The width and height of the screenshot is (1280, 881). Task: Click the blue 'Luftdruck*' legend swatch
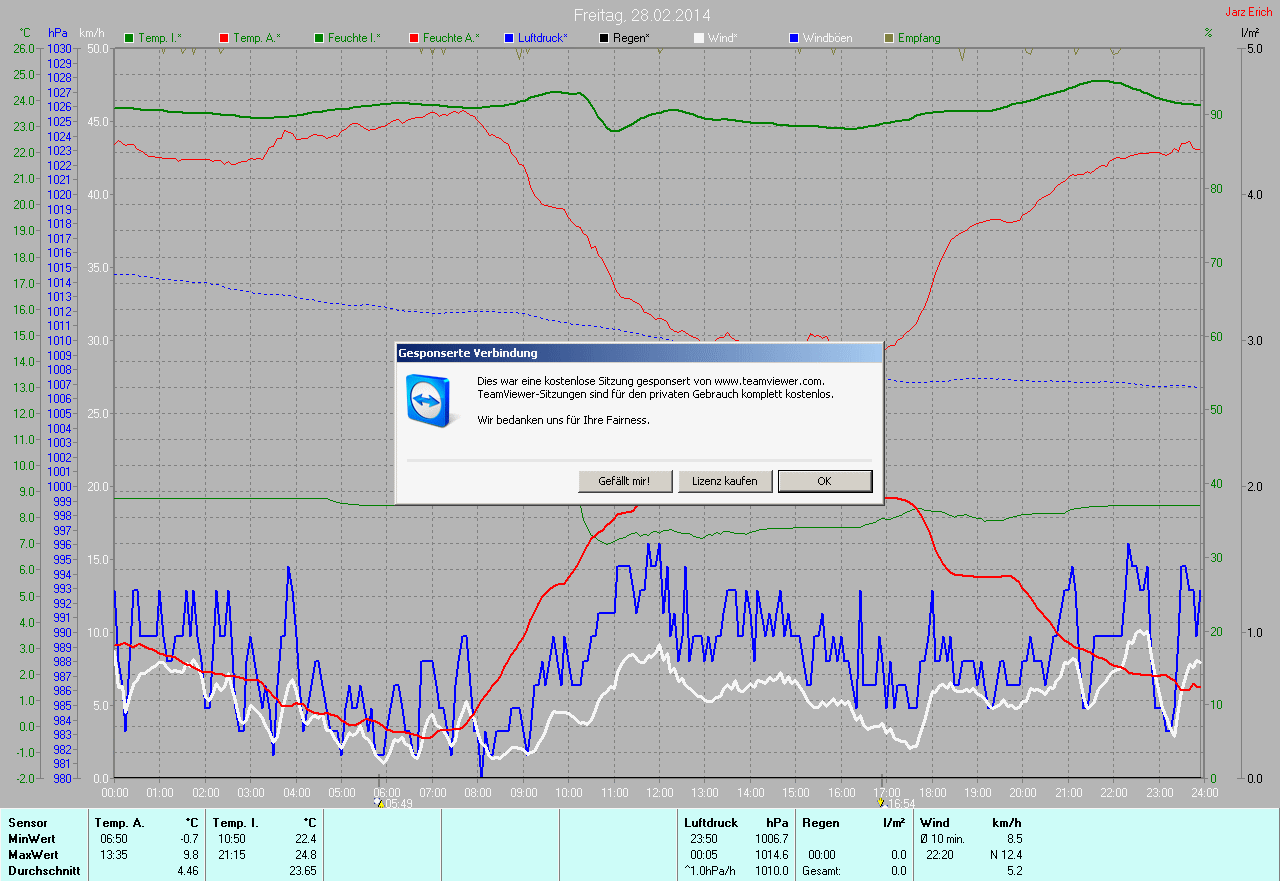(509, 38)
